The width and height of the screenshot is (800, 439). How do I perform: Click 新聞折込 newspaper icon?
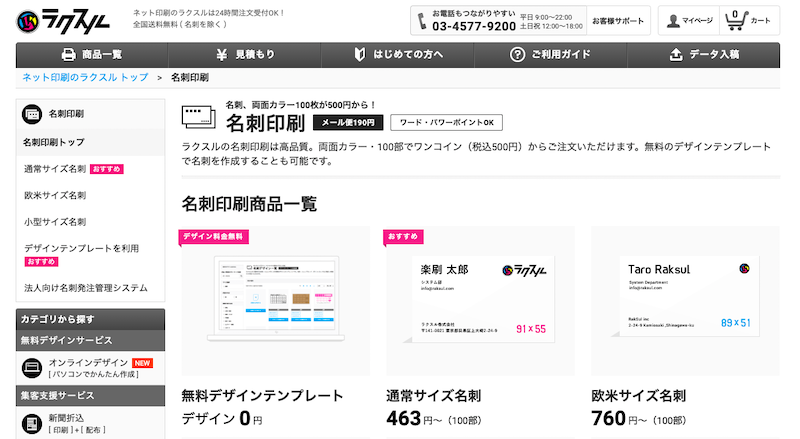coord(32,424)
